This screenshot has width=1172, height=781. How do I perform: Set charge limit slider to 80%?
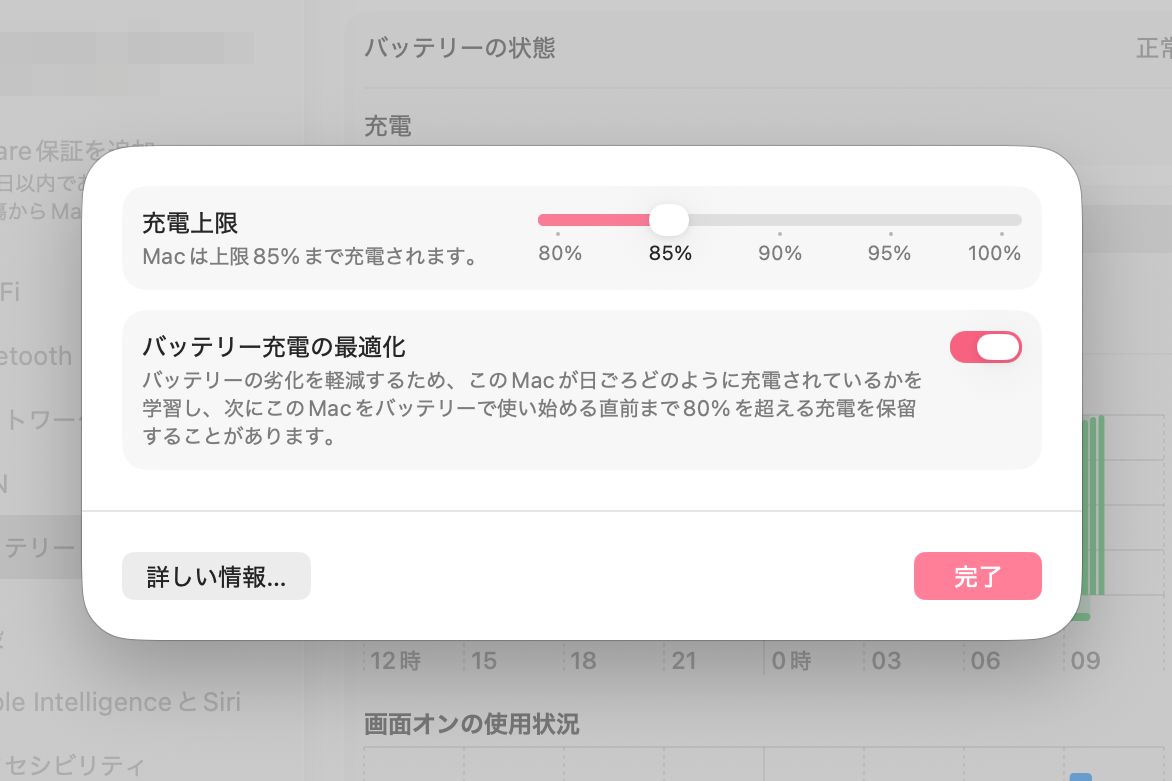[558, 220]
